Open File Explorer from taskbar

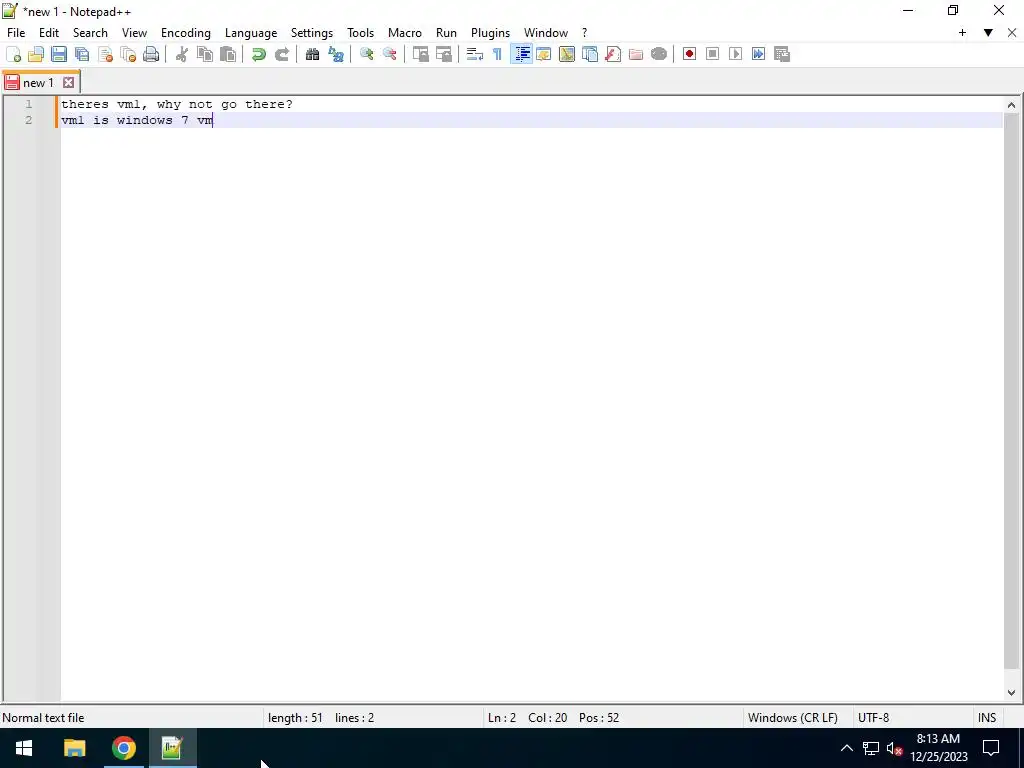pyautogui.click(x=74, y=748)
